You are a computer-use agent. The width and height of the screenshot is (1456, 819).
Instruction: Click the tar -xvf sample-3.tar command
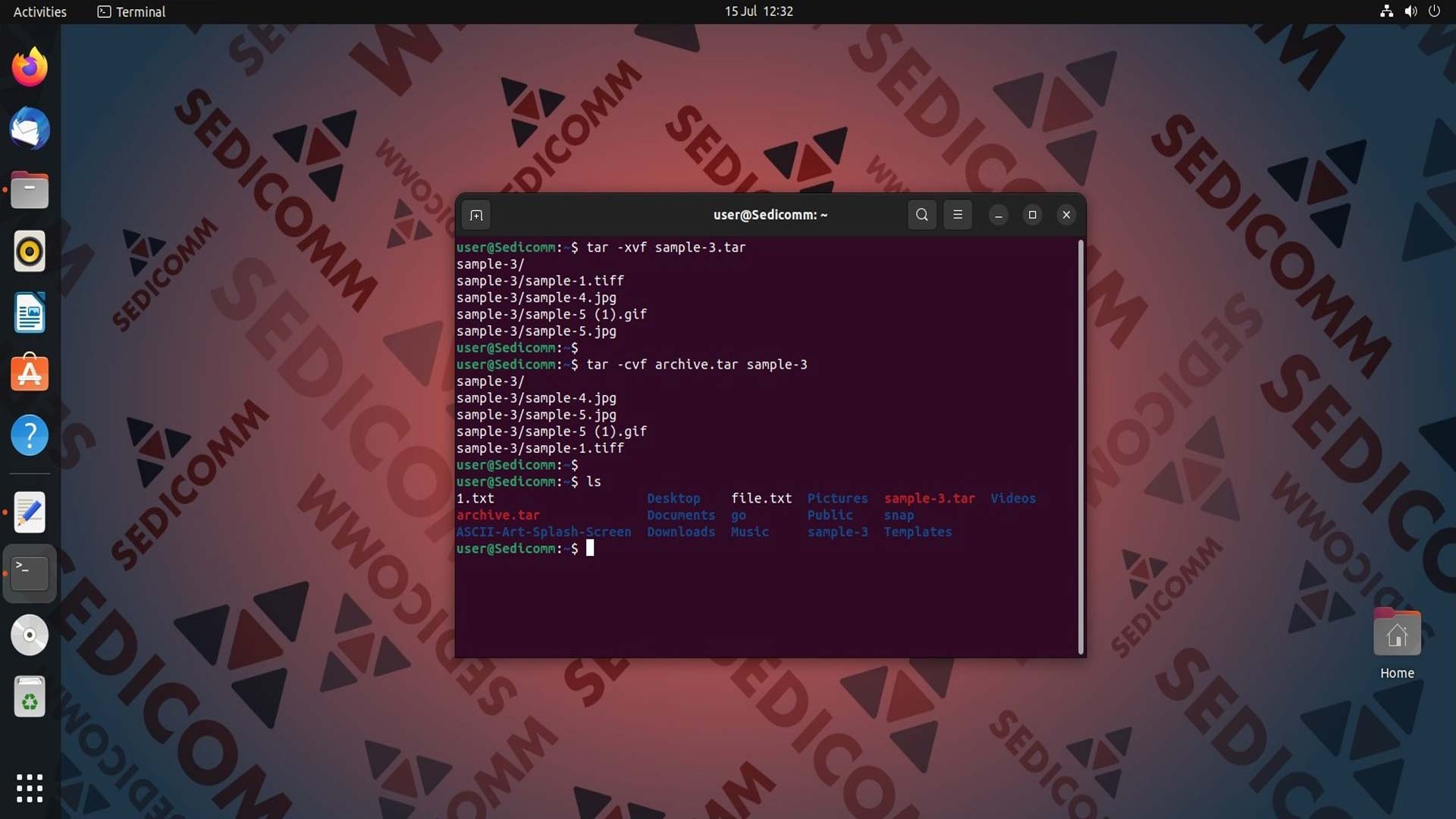[x=666, y=248]
